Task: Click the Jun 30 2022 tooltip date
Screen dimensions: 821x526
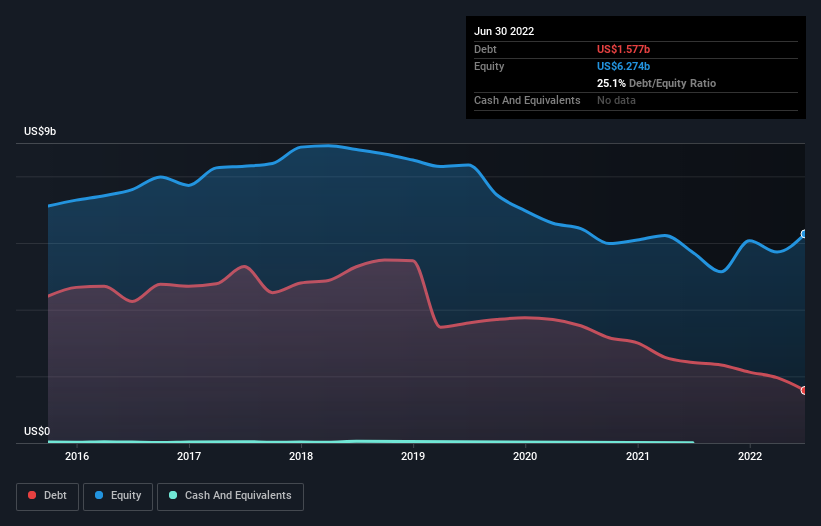Action: (504, 31)
